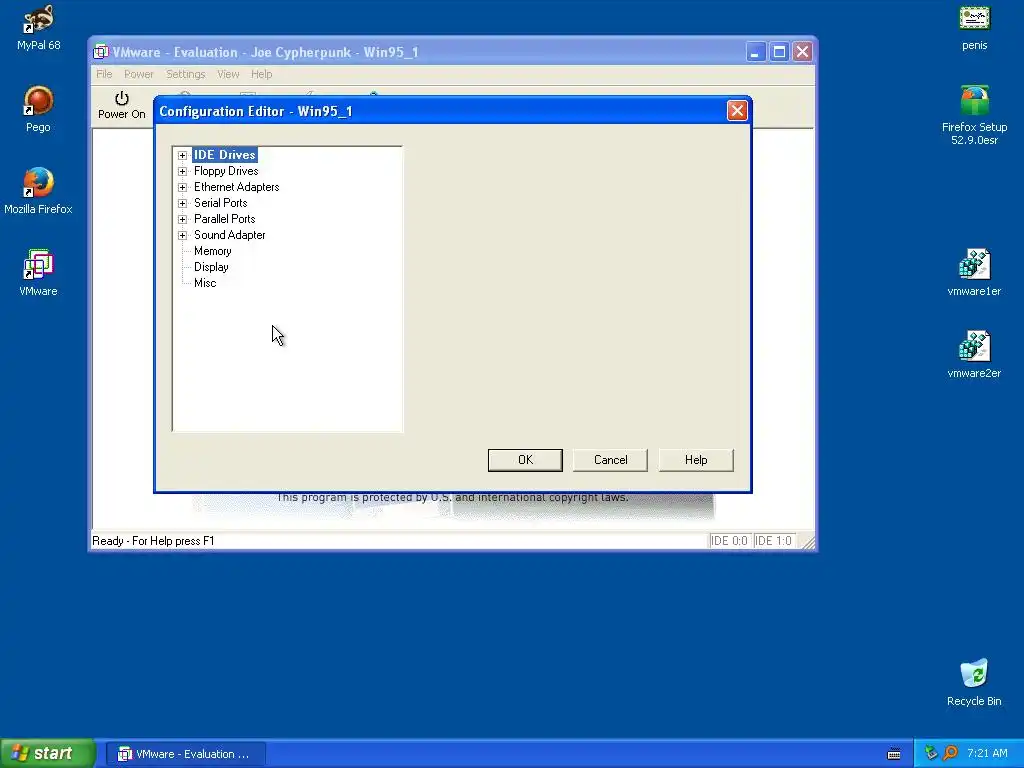Select IDE Drives in the tree
1024x768 pixels.
[225, 155]
